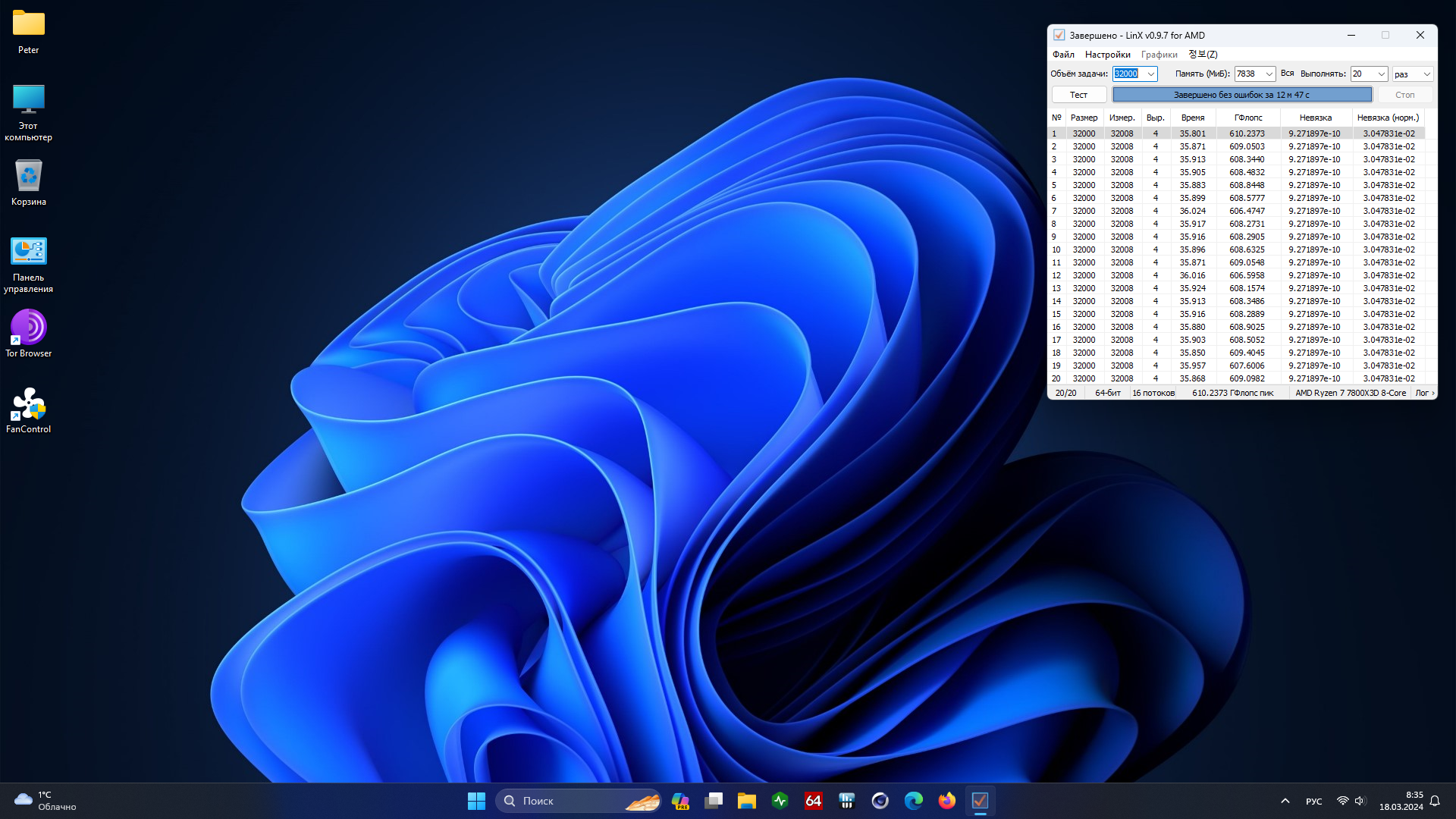Click the Вся memory button
This screenshot has width=1456, height=819.
point(1287,74)
